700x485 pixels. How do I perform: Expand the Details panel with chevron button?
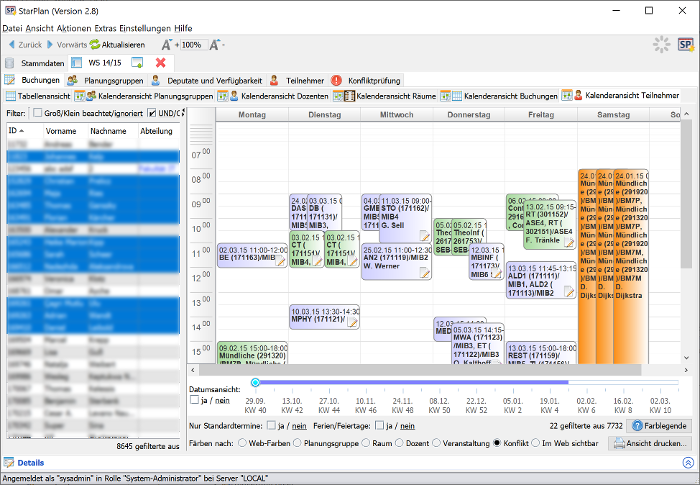pyautogui.click(x=688, y=463)
